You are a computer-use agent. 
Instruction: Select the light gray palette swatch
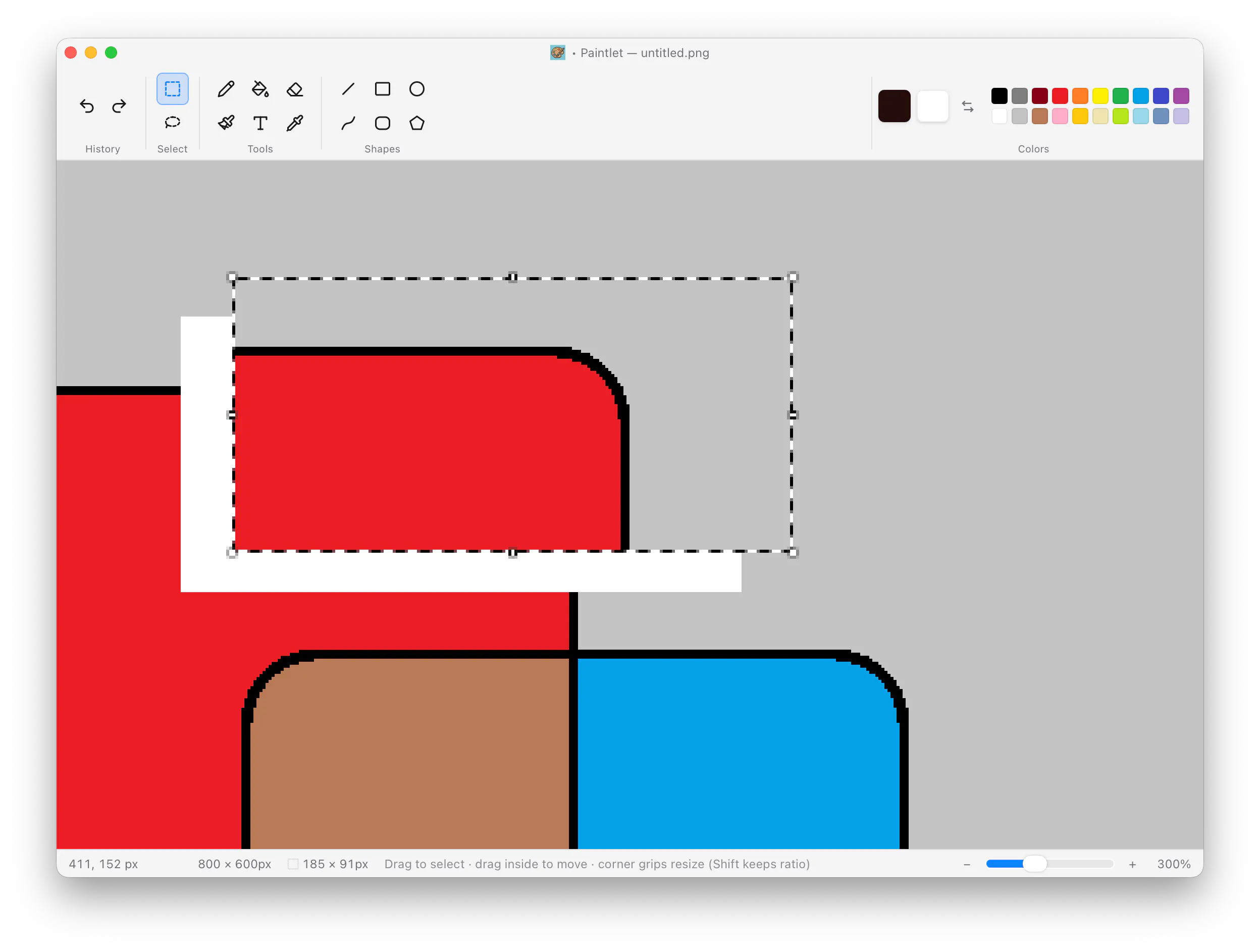1020,116
